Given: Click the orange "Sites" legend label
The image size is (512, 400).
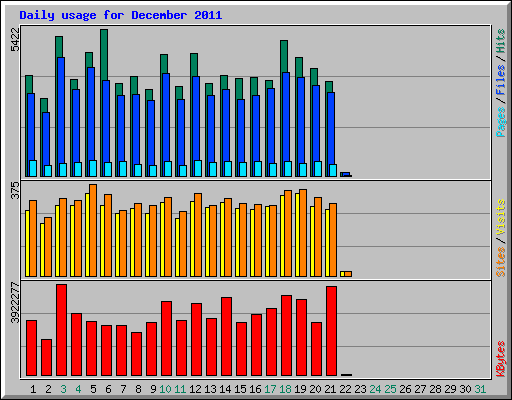Looking at the screenshot, I should [x=501, y=262].
